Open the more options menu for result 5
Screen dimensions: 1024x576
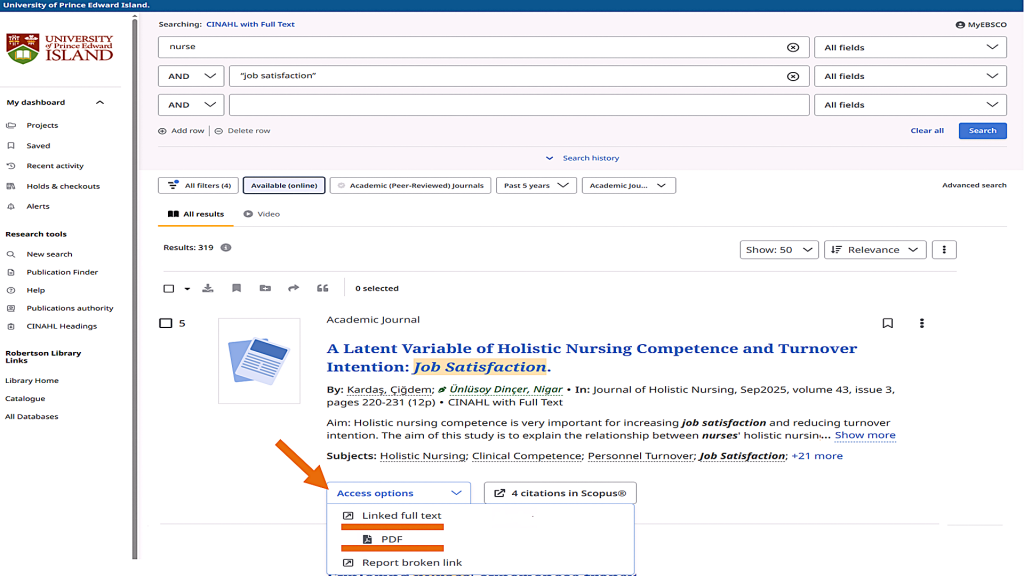[x=921, y=323]
